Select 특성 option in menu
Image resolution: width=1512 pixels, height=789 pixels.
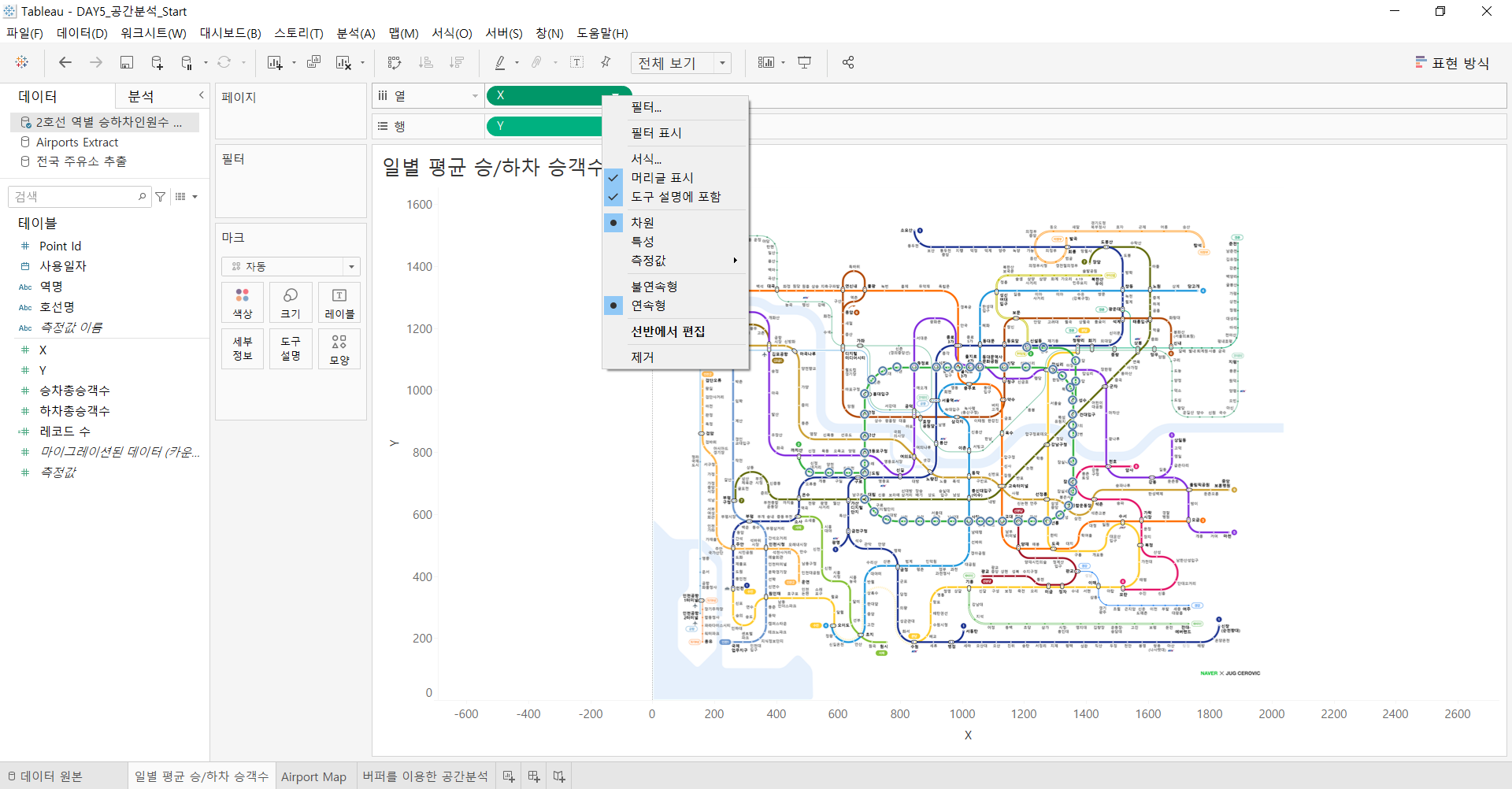[675, 242]
